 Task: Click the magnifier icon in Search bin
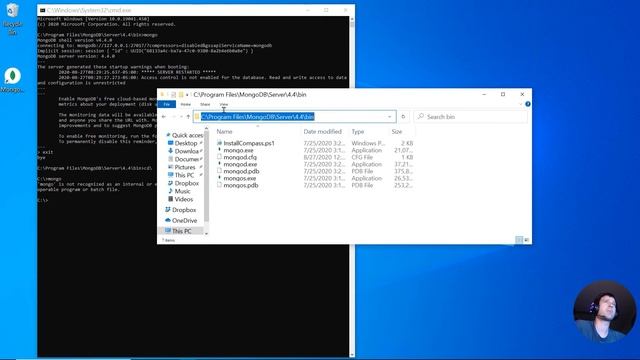pos(421,116)
